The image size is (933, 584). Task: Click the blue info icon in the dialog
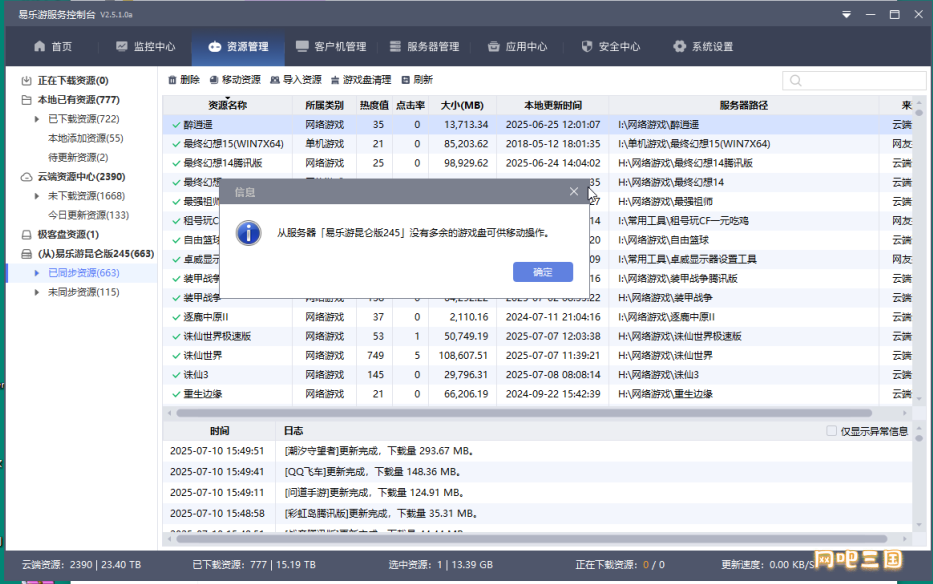(248, 233)
